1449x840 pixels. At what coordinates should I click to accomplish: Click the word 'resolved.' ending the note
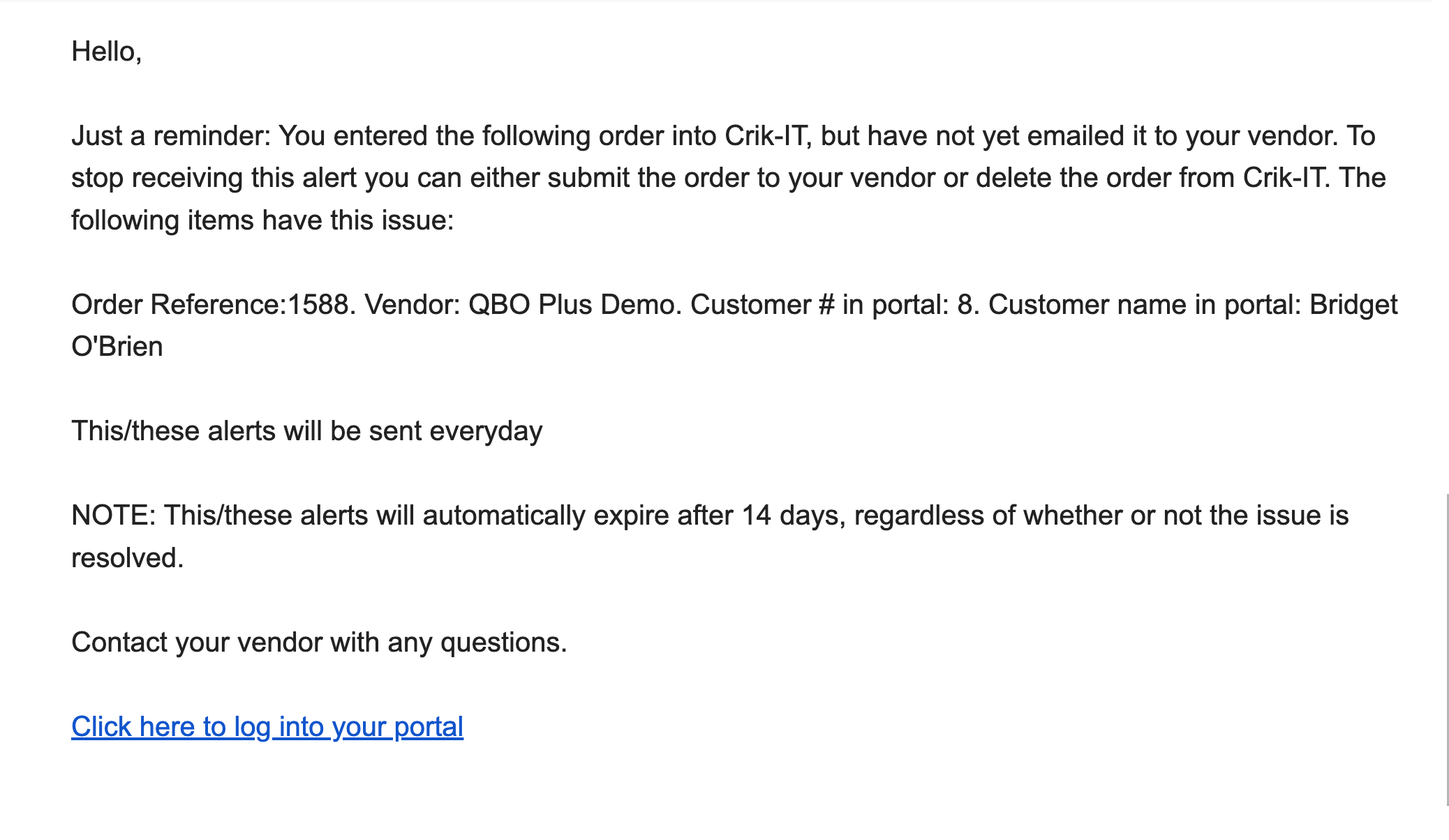pyautogui.click(x=128, y=558)
